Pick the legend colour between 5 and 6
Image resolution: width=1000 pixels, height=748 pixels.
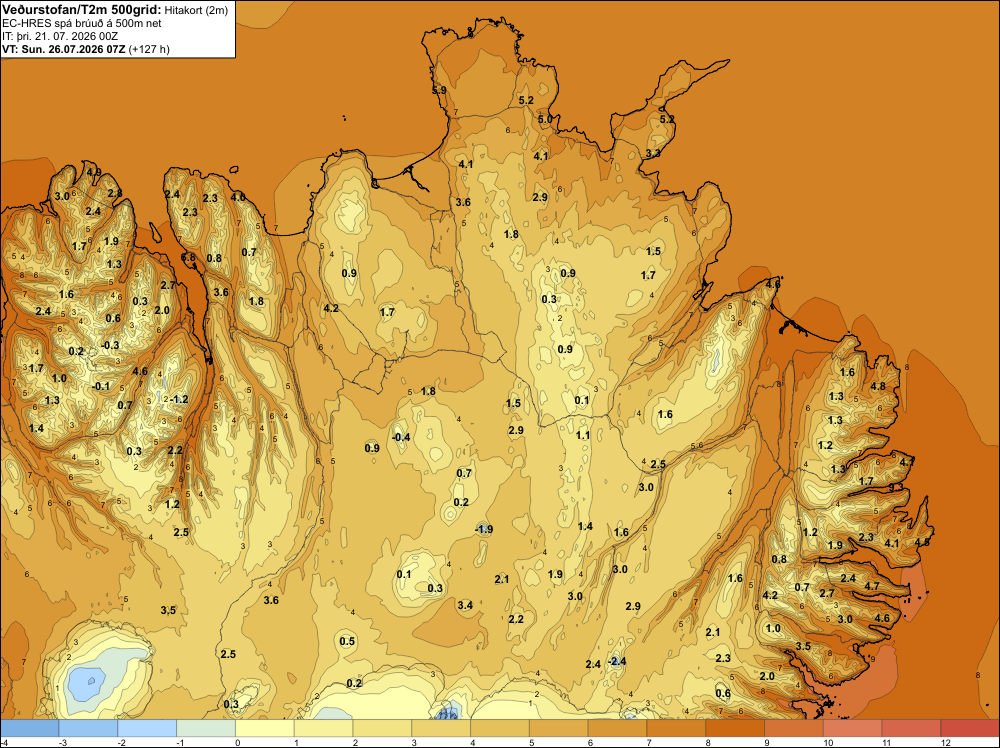click(559, 728)
